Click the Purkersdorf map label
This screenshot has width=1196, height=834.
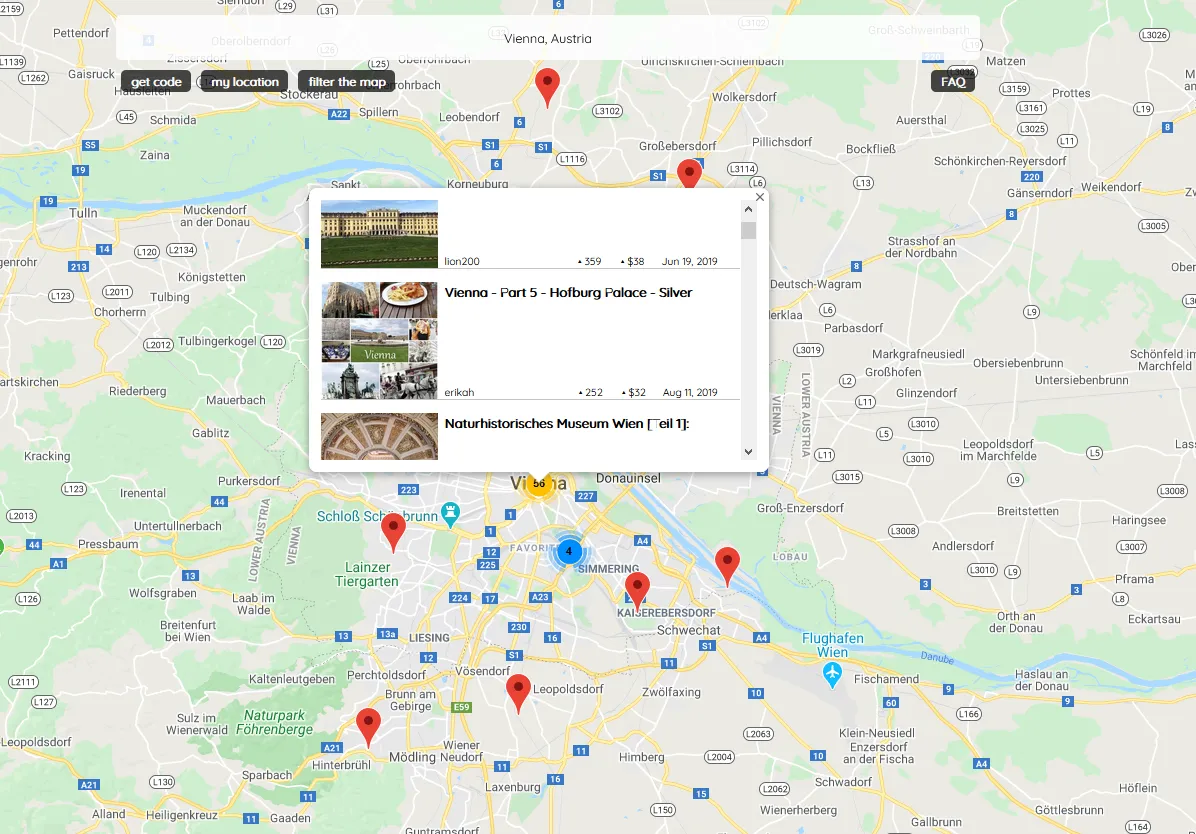tap(249, 481)
